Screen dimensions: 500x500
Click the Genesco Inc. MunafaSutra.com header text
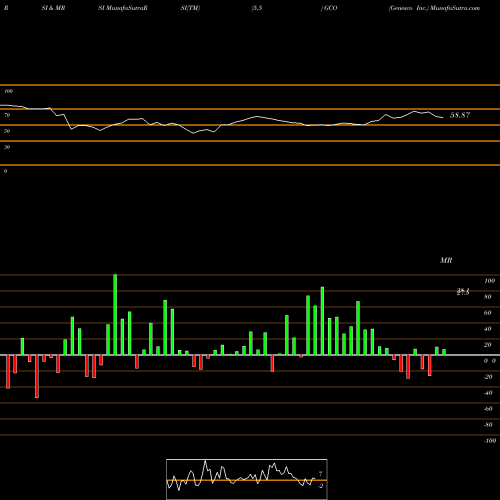(434, 8)
